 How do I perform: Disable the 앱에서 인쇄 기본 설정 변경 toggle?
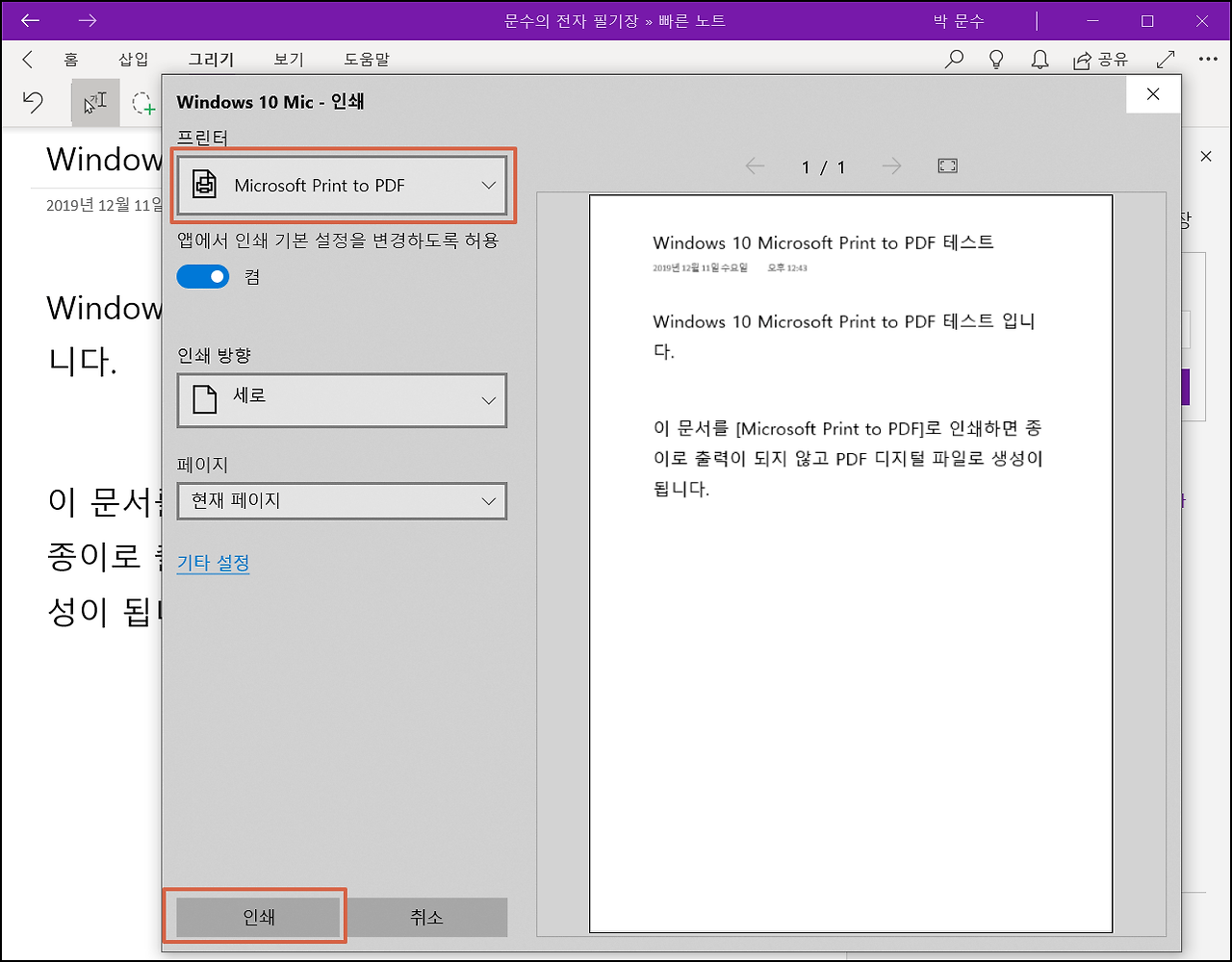tap(202, 276)
